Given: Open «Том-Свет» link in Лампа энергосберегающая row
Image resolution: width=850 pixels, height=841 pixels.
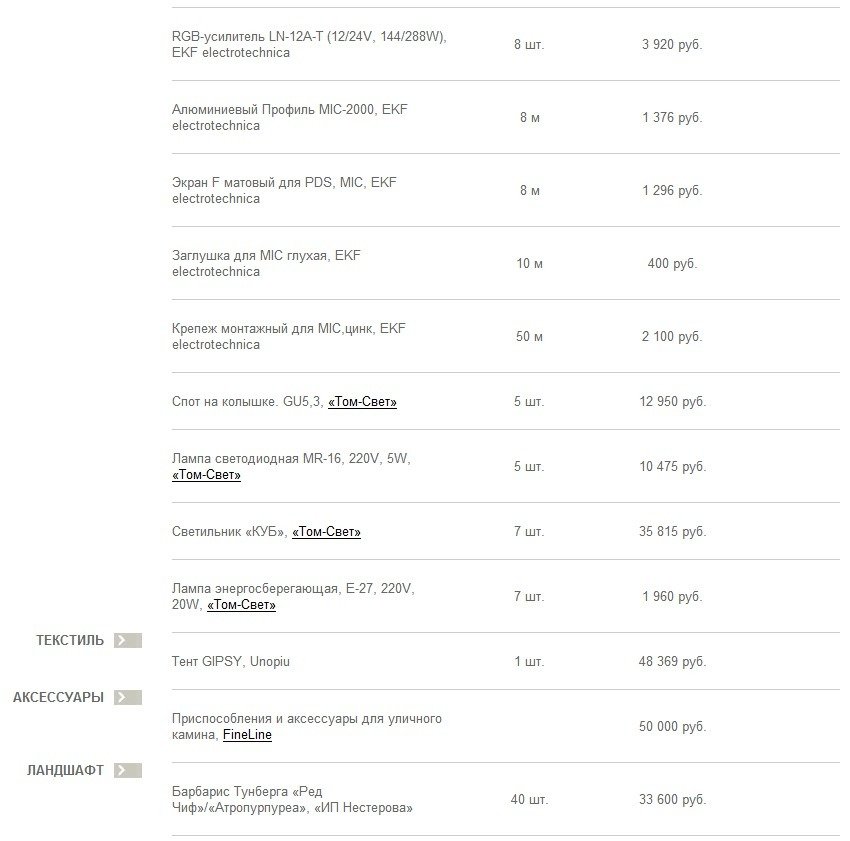Looking at the screenshot, I should 241,605.
